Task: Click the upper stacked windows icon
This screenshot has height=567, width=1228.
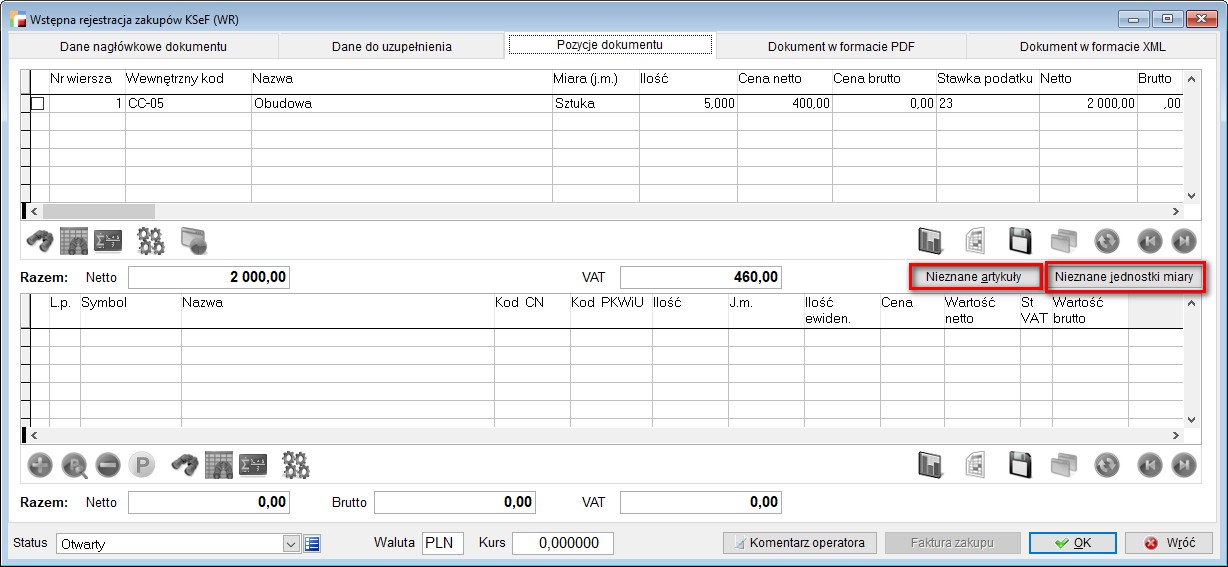Action: coord(1063,240)
